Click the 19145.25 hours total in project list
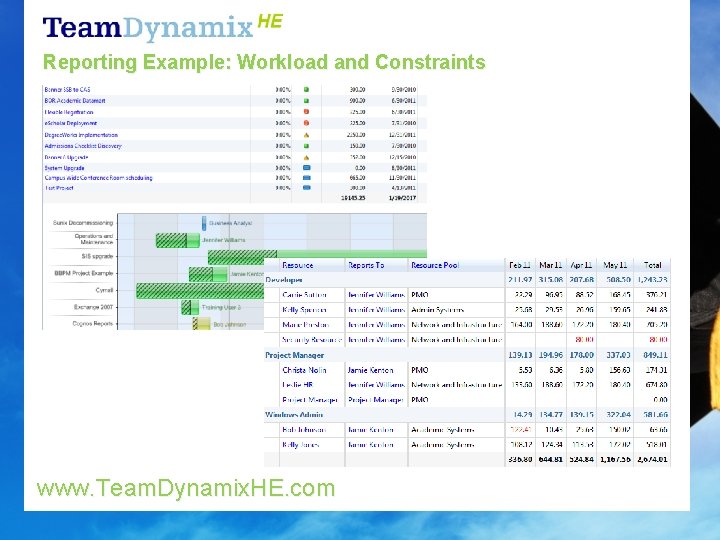Viewport: 720px width, 540px height. click(x=353, y=198)
